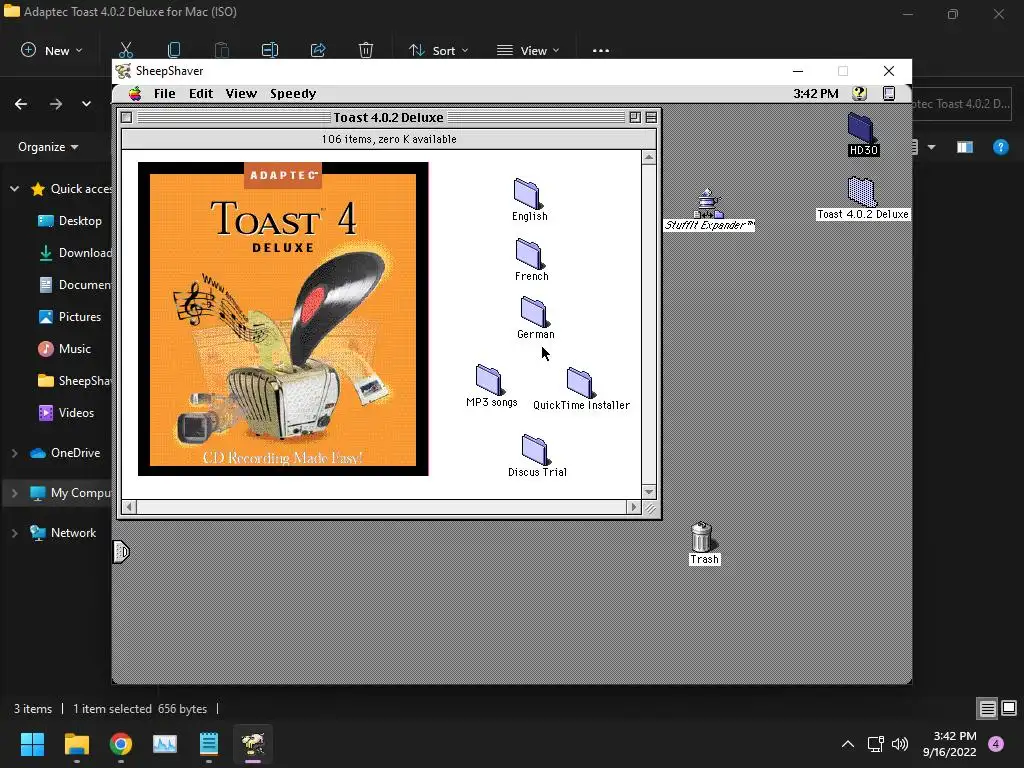1024x768 pixels.
Task: Click the Control Strip tab on desktop
Action: pos(121,552)
